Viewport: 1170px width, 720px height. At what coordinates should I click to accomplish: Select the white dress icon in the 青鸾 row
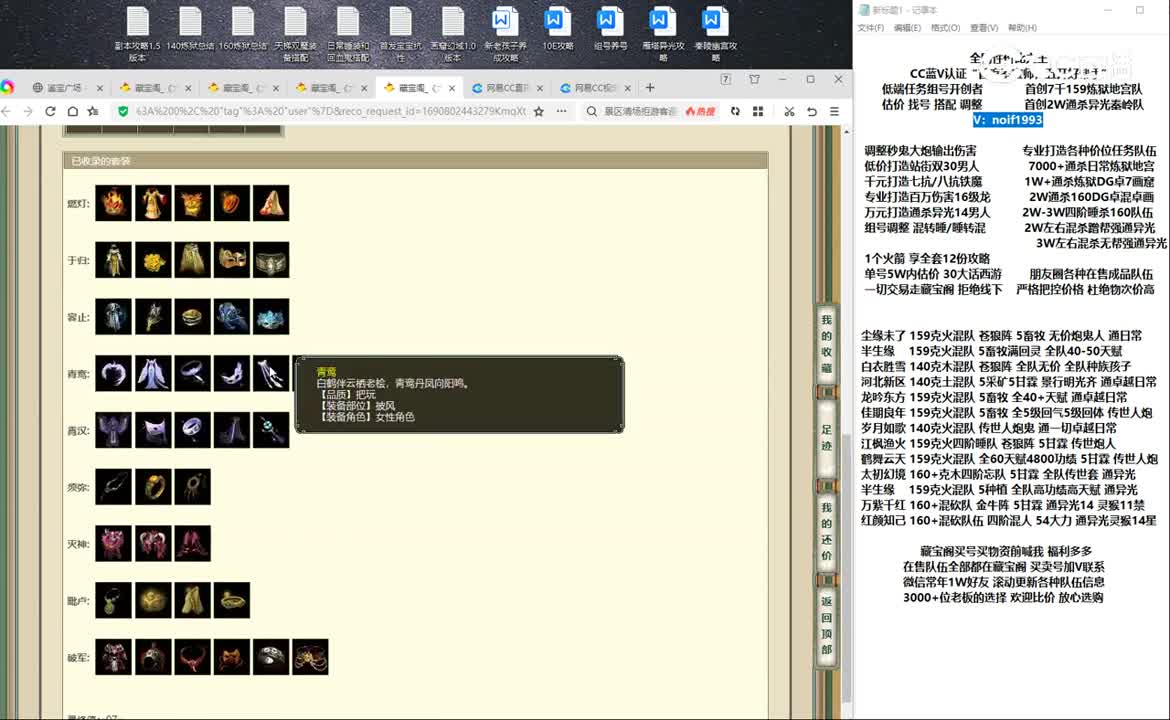click(153, 373)
